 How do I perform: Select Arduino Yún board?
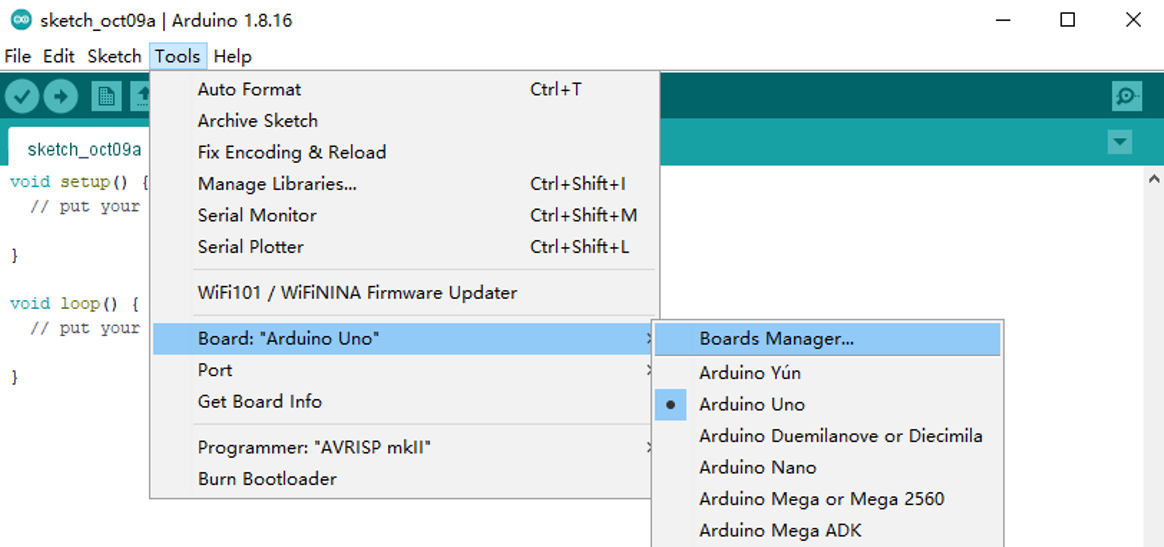[828, 373]
